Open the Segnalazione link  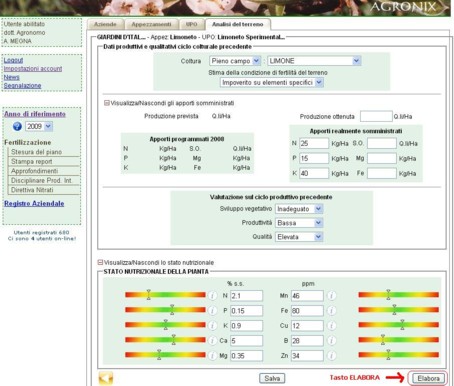[x=22, y=86]
